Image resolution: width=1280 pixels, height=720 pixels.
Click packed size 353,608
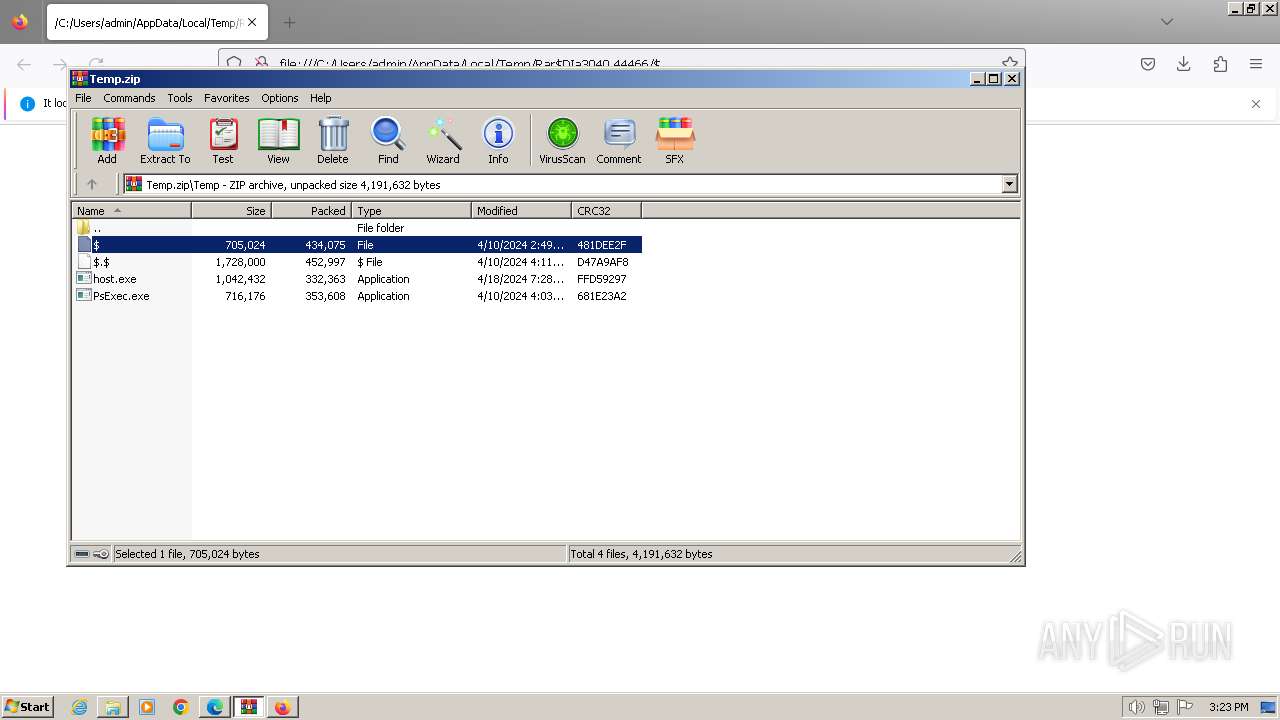point(325,296)
